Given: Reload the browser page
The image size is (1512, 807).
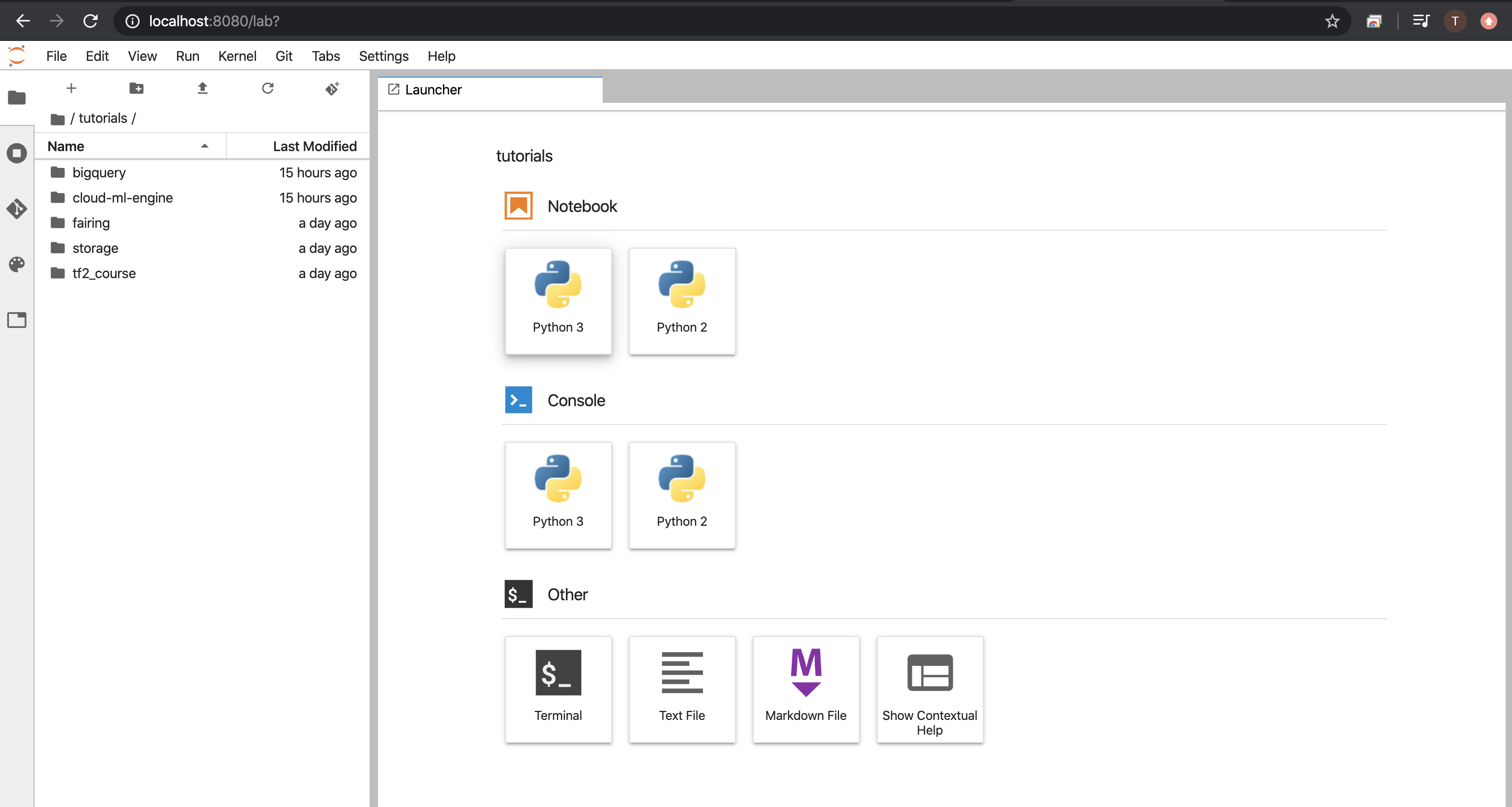Looking at the screenshot, I should pyautogui.click(x=90, y=21).
